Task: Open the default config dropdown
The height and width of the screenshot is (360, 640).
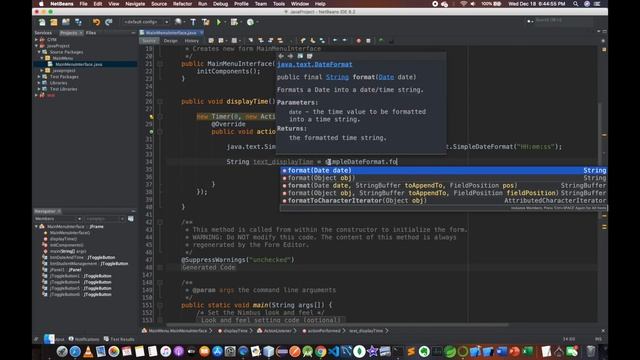Action: point(146,22)
